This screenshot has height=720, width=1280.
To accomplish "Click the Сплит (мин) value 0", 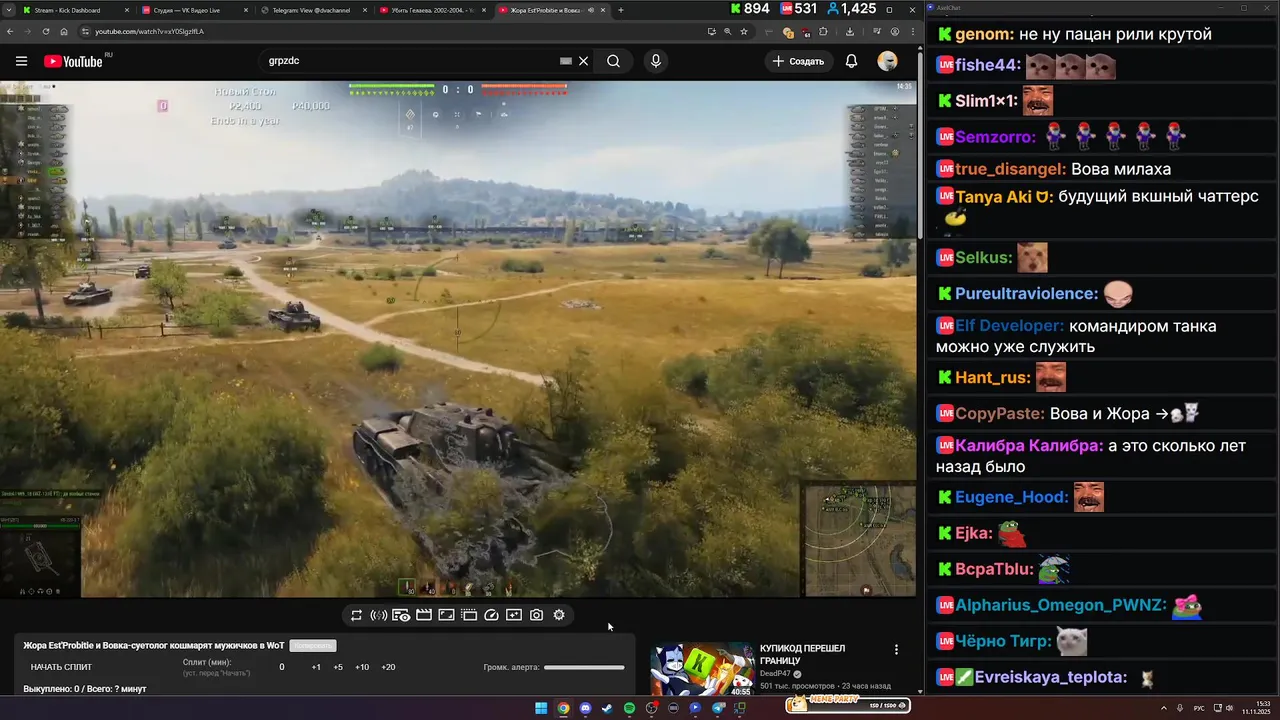I will pyautogui.click(x=282, y=667).
